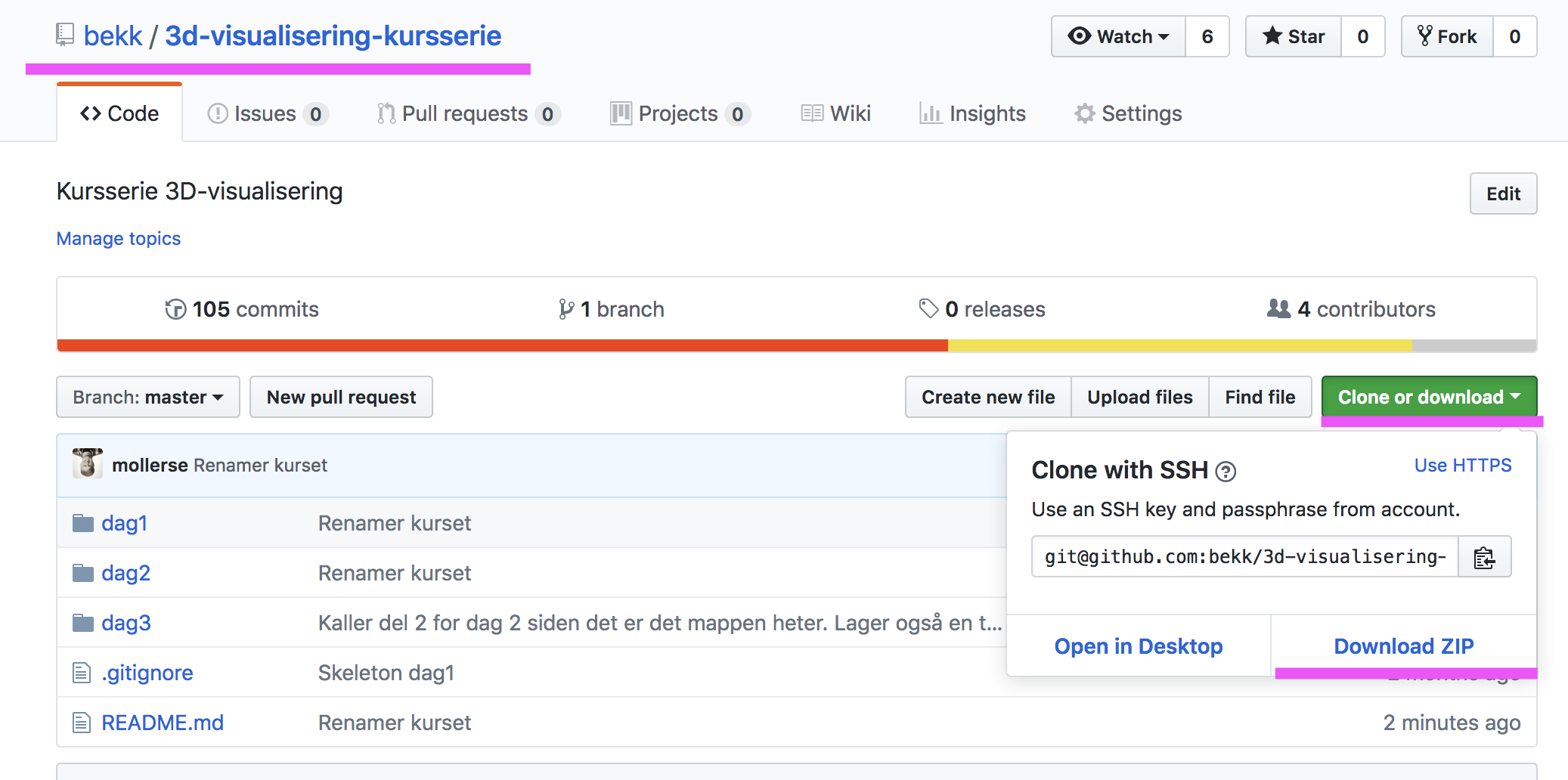Click the file icon next to README.md
This screenshot has height=780, width=1568.
[x=82, y=723]
